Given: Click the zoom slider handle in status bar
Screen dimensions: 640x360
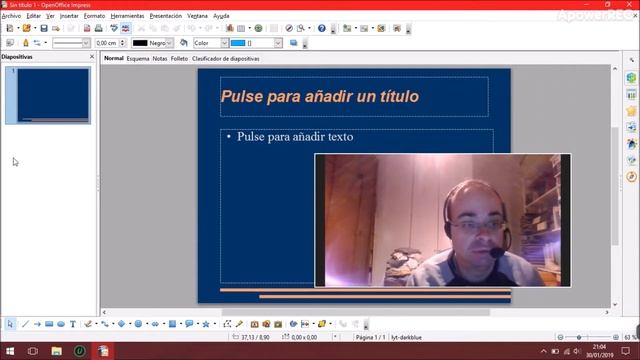Looking at the screenshot, I should coord(579,337).
